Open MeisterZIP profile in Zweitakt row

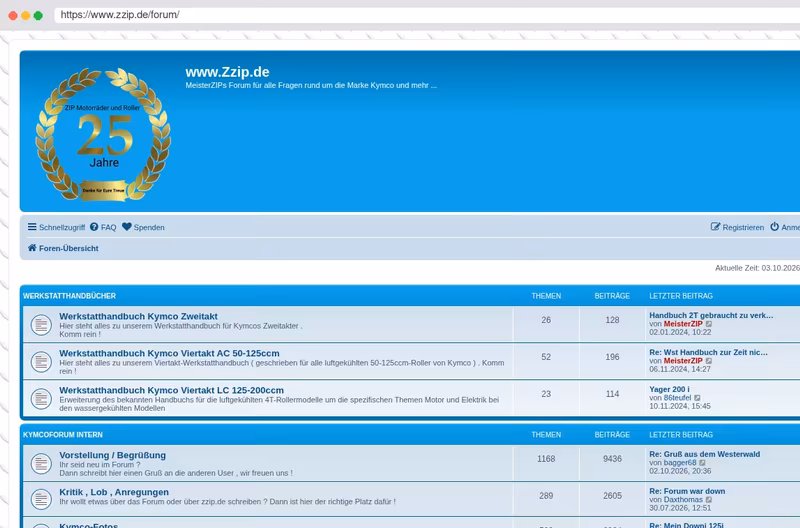pyautogui.click(x=683, y=324)
